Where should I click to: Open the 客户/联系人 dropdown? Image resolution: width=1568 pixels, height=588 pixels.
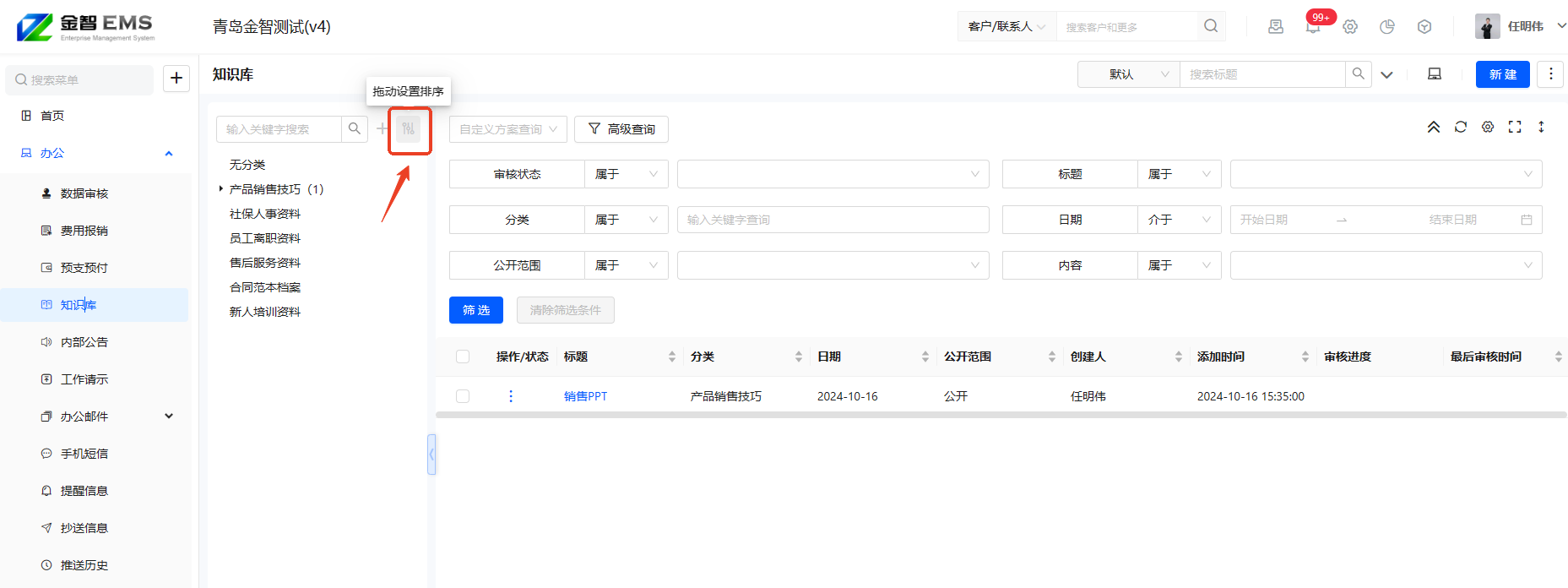tap(1007, 27)
